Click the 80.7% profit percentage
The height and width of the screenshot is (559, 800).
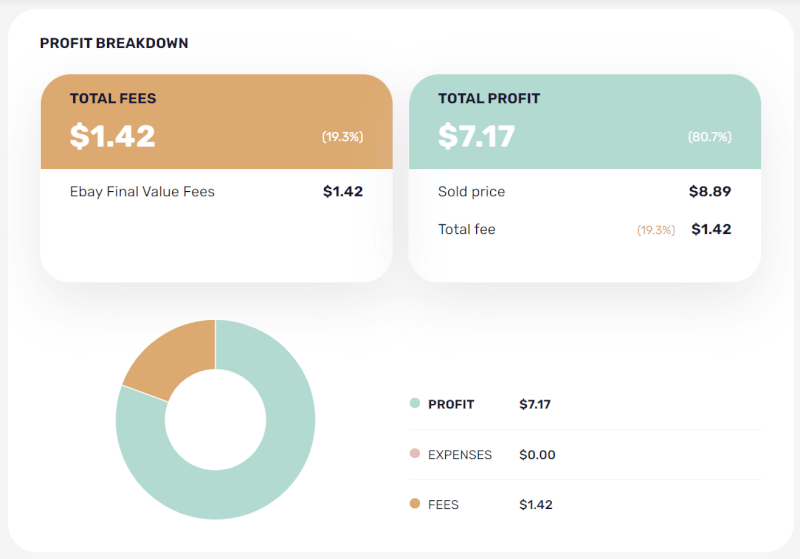[x=709, y=136]
